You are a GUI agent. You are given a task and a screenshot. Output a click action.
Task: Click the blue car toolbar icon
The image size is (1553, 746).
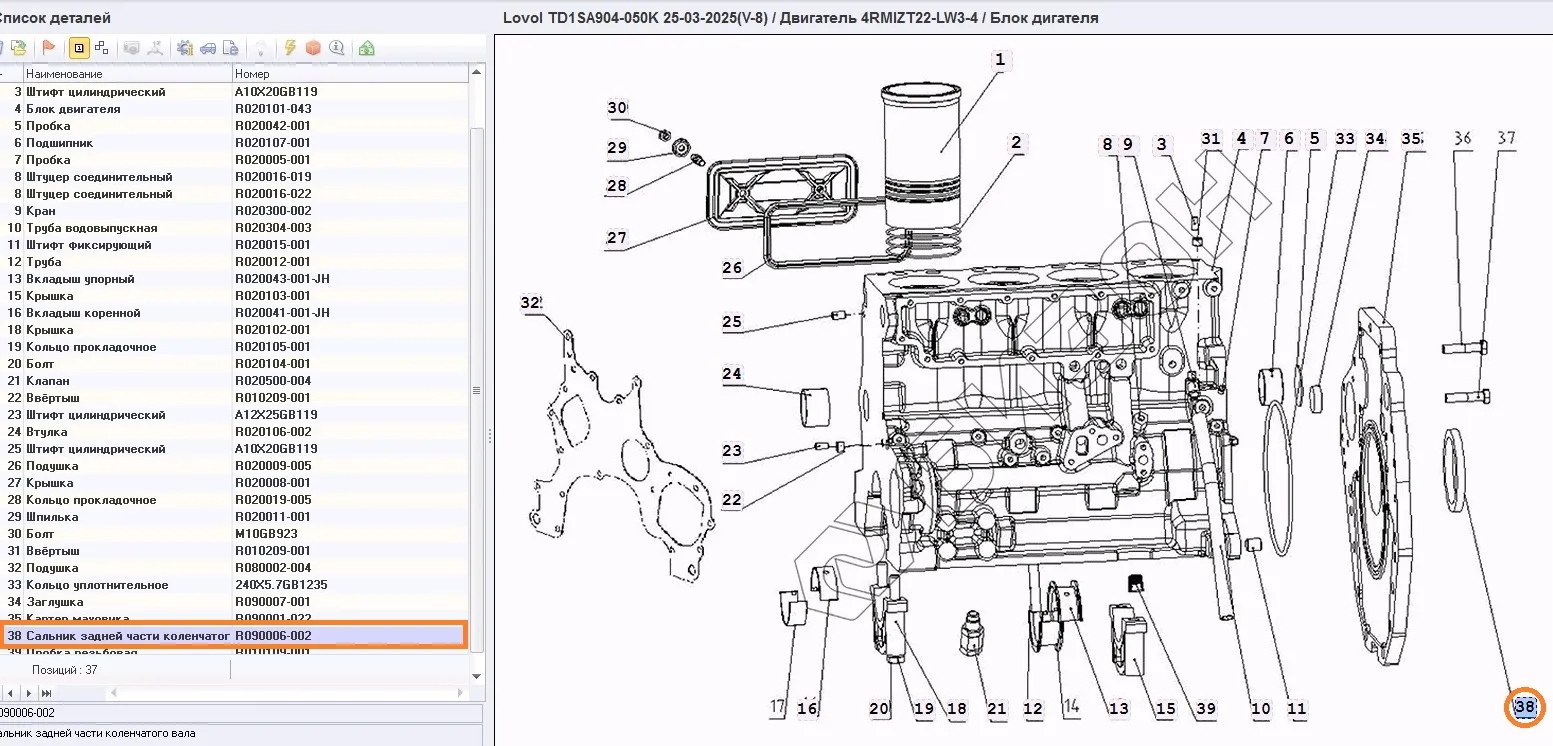pos(208,48)
